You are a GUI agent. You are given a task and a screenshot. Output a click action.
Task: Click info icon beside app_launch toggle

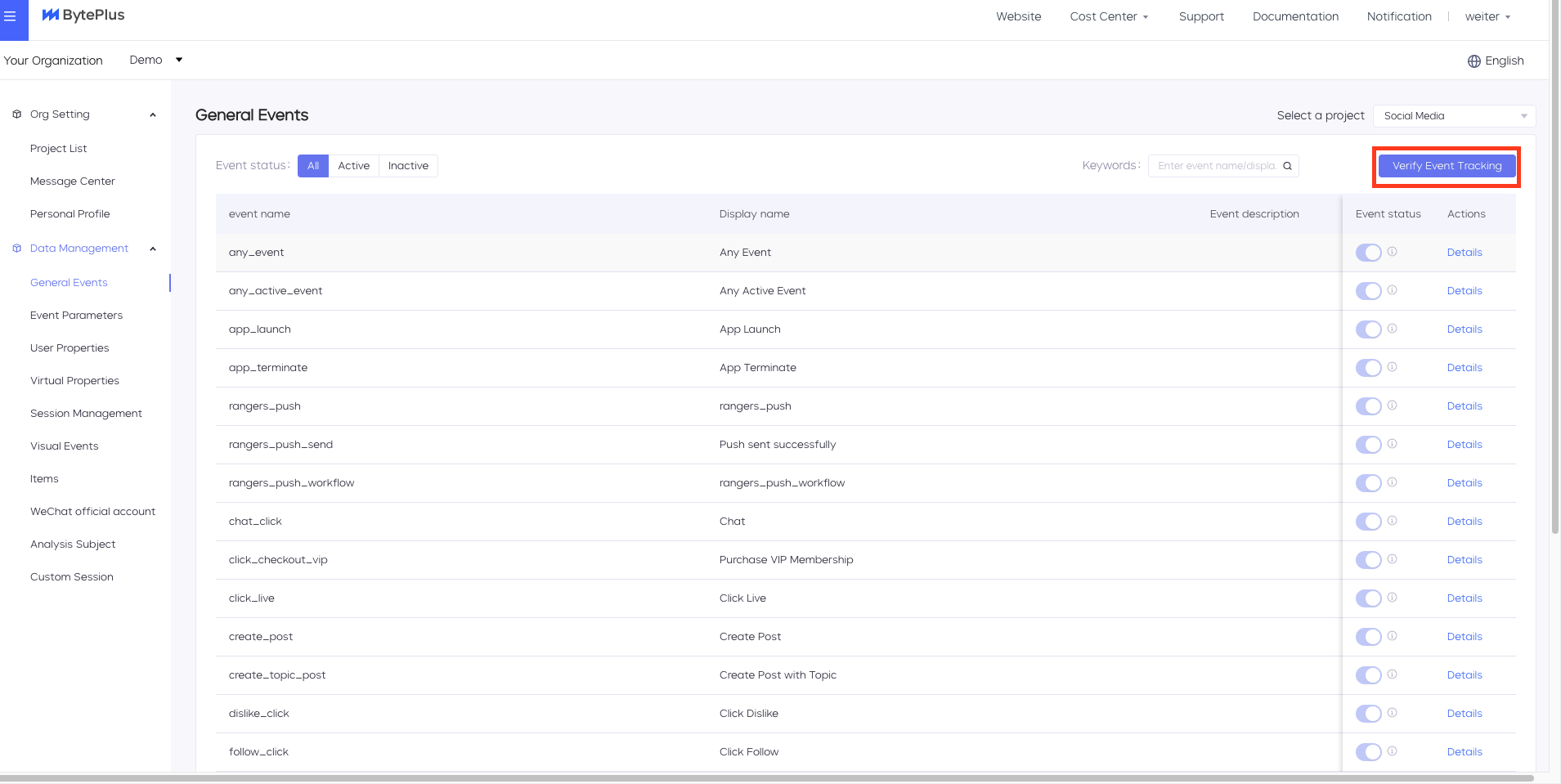pyautogui.click(x=1392, y=329)
